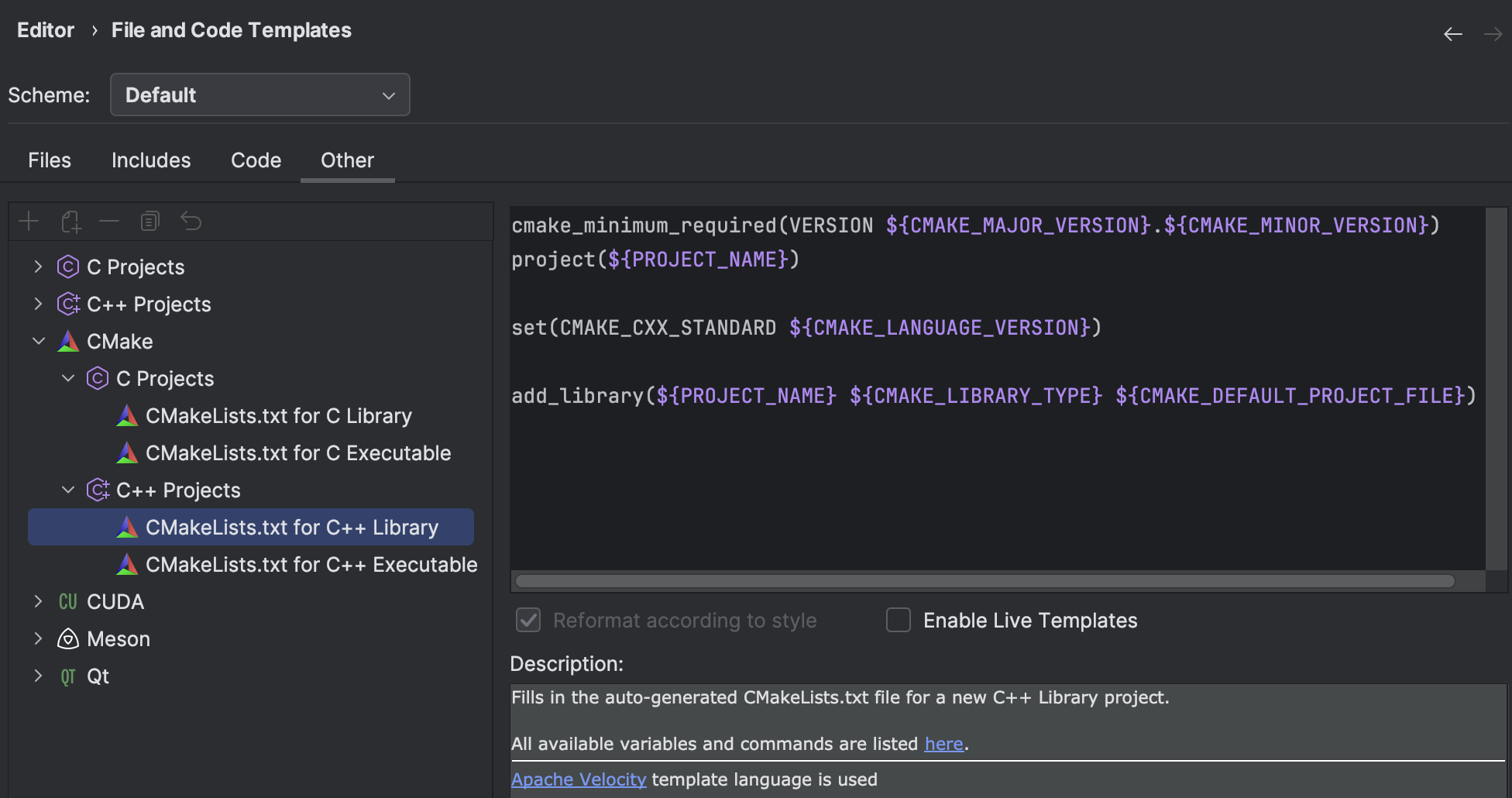
Task: Open the Code tab
Action: (256, 160)
